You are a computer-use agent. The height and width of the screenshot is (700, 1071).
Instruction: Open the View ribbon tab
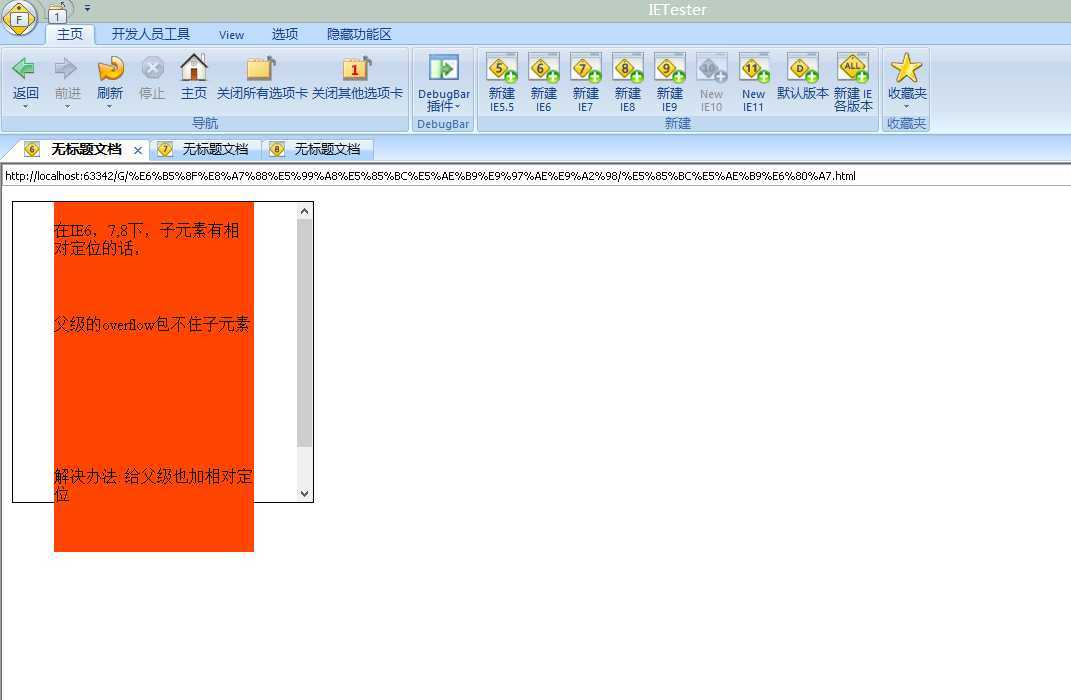232,34
